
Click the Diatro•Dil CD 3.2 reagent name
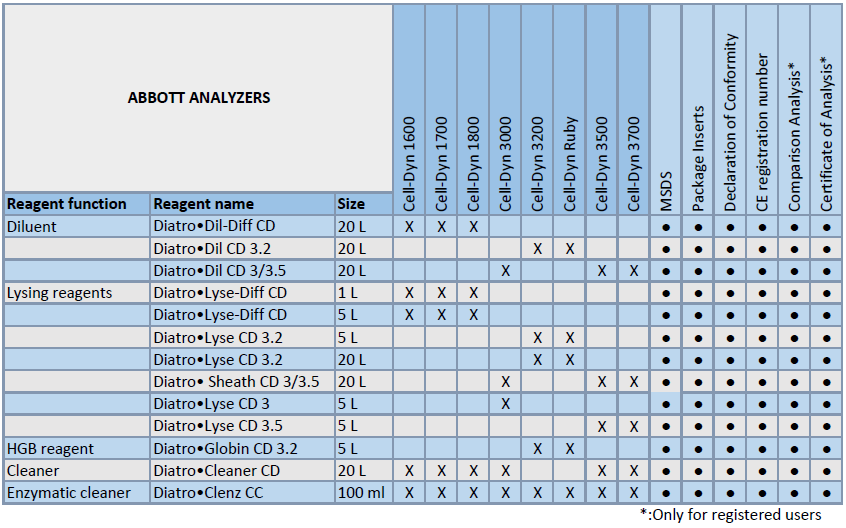tap(212, 249)
